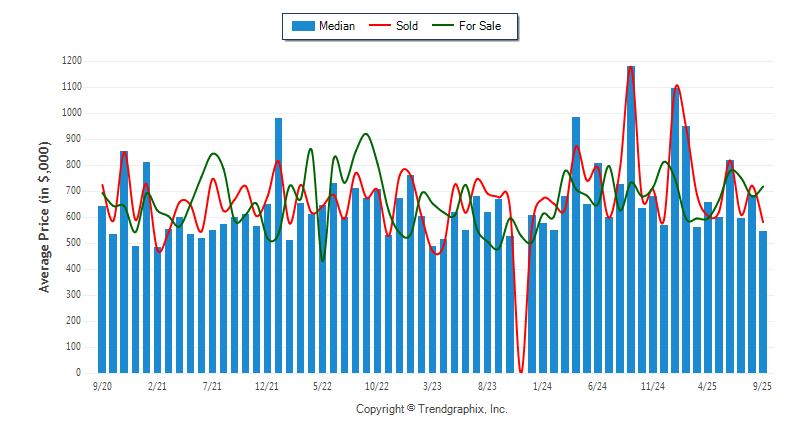Click the Sold line dip to zero
The image size is (800, 434).
click(521, 370)
